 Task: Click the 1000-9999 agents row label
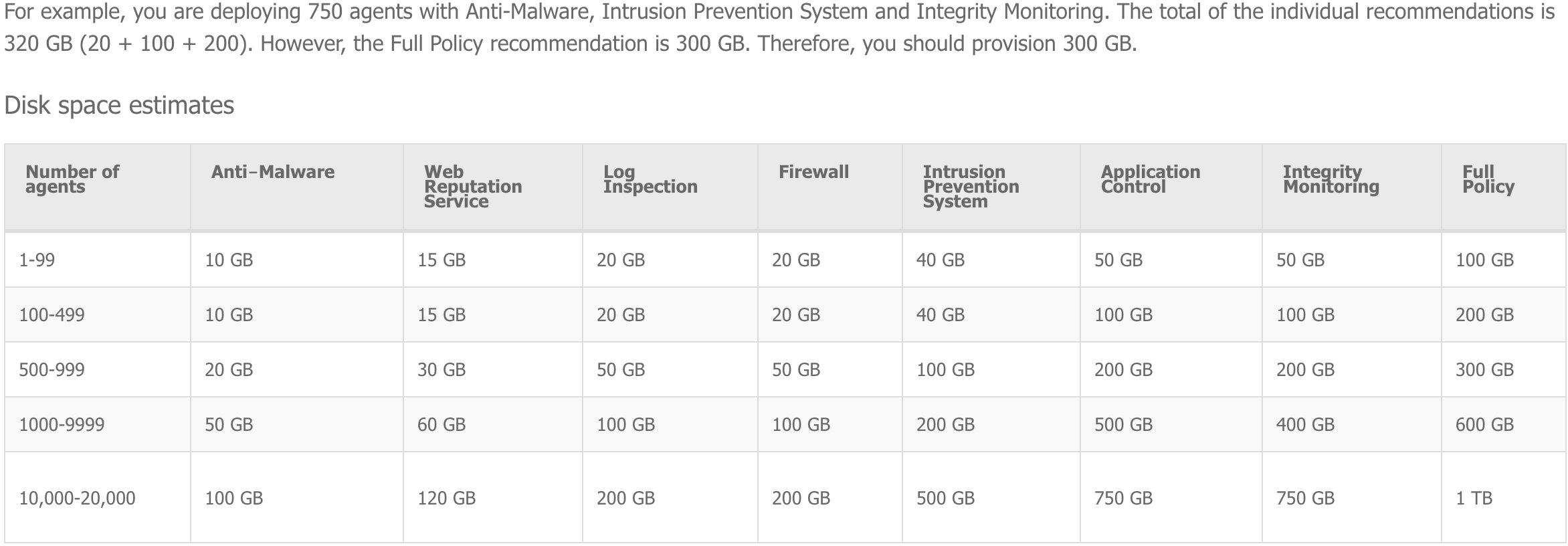pyautogui.click(x=62, y=424)
